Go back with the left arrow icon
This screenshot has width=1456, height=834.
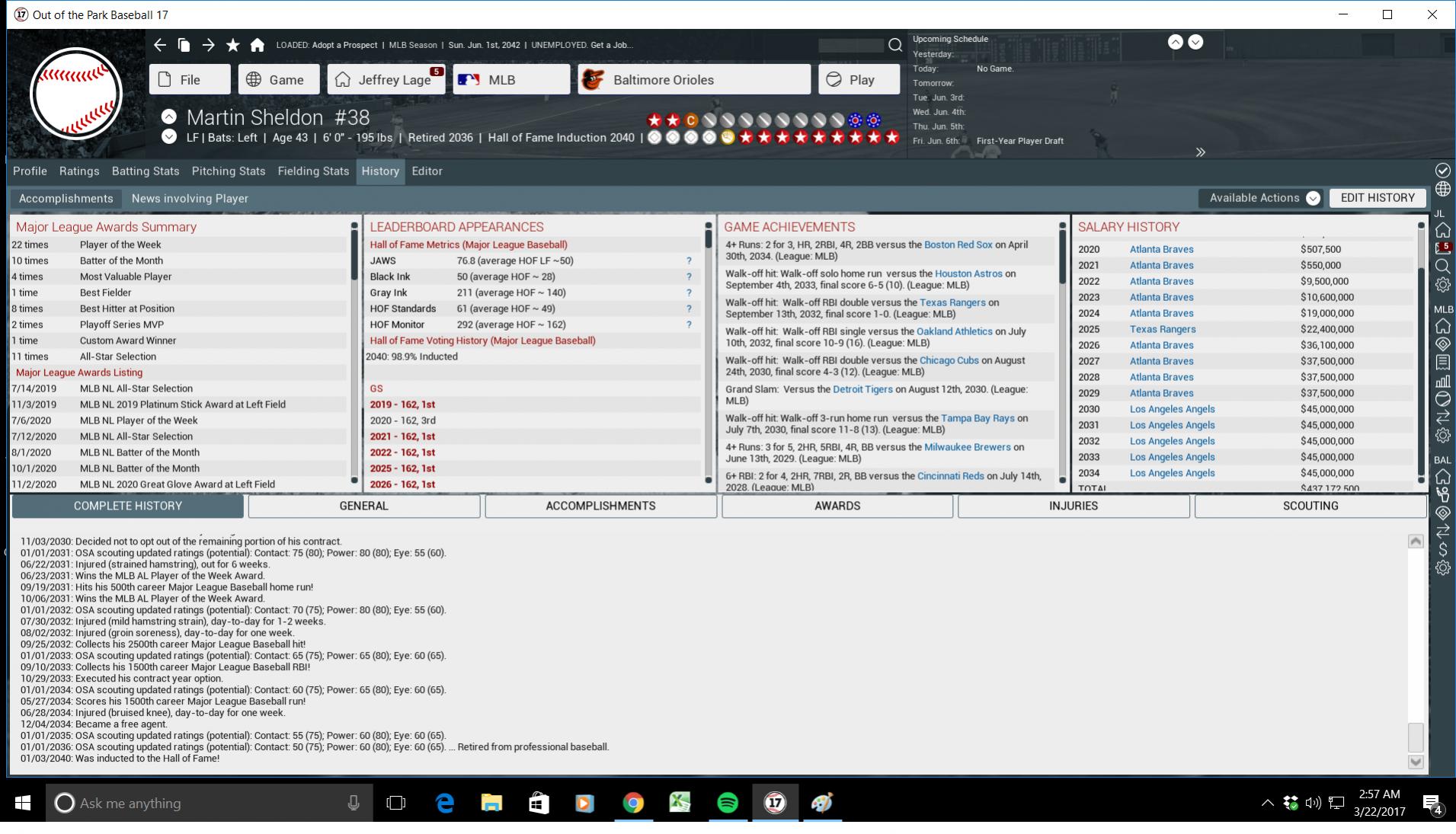[159, 45]
